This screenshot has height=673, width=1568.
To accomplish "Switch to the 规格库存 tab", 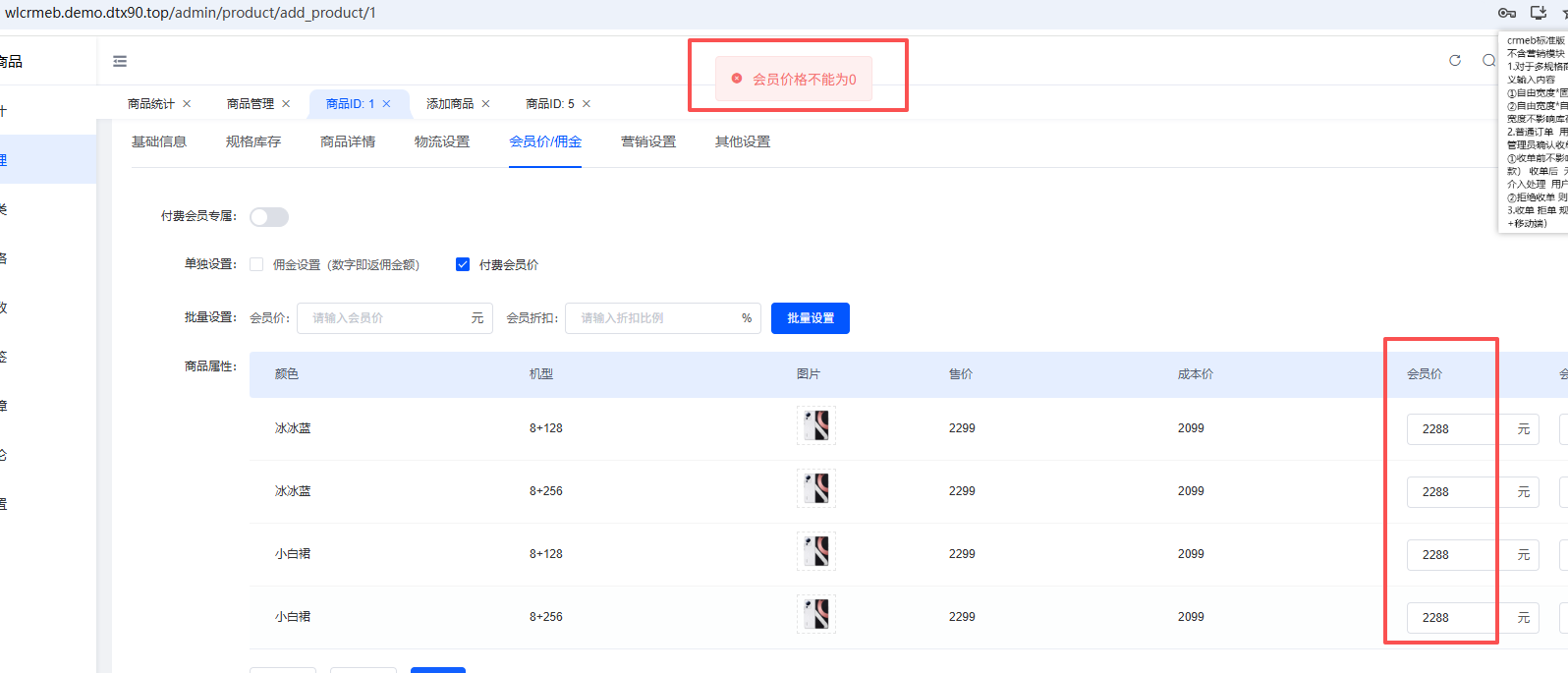I will pos(253,142).
